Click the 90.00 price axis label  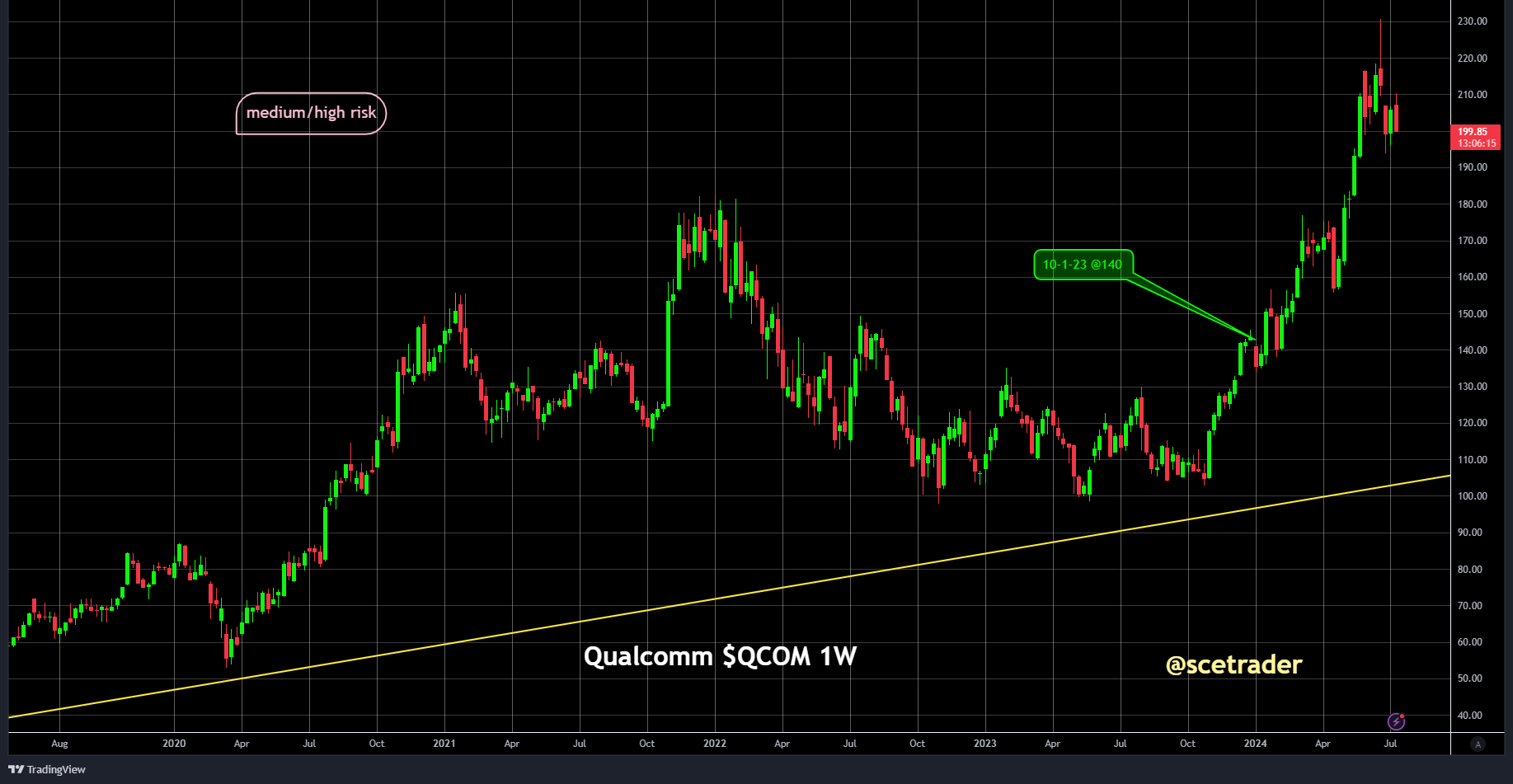1470,533
